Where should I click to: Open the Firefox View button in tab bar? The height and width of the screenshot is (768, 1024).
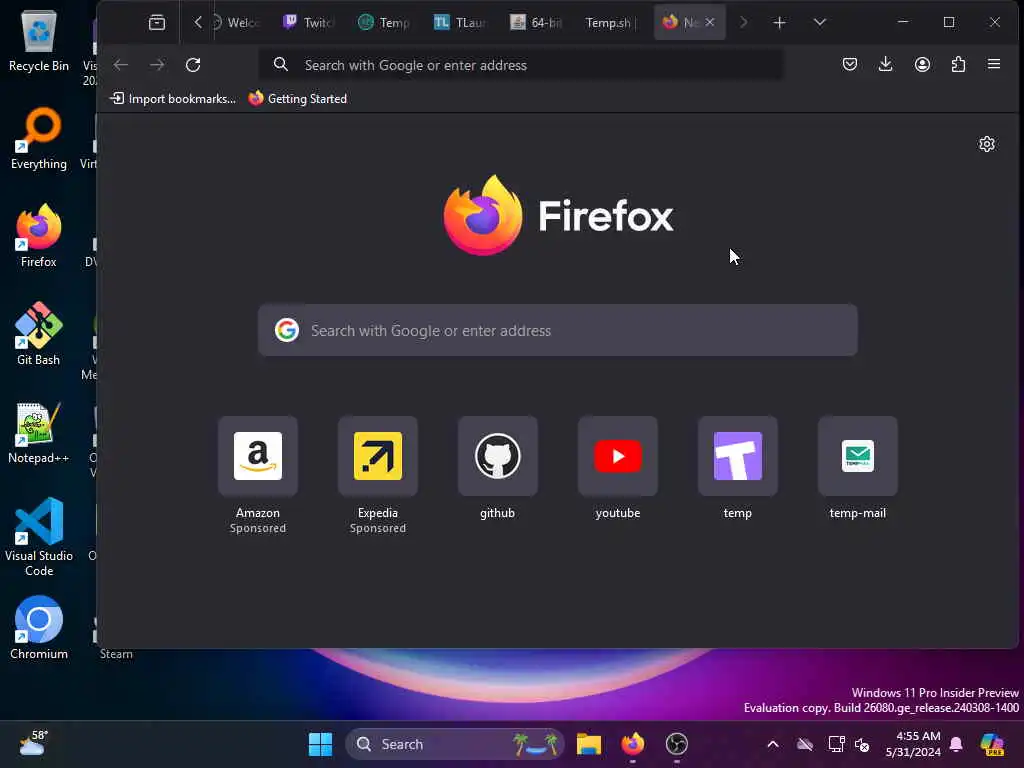click(x=157, y=23)
